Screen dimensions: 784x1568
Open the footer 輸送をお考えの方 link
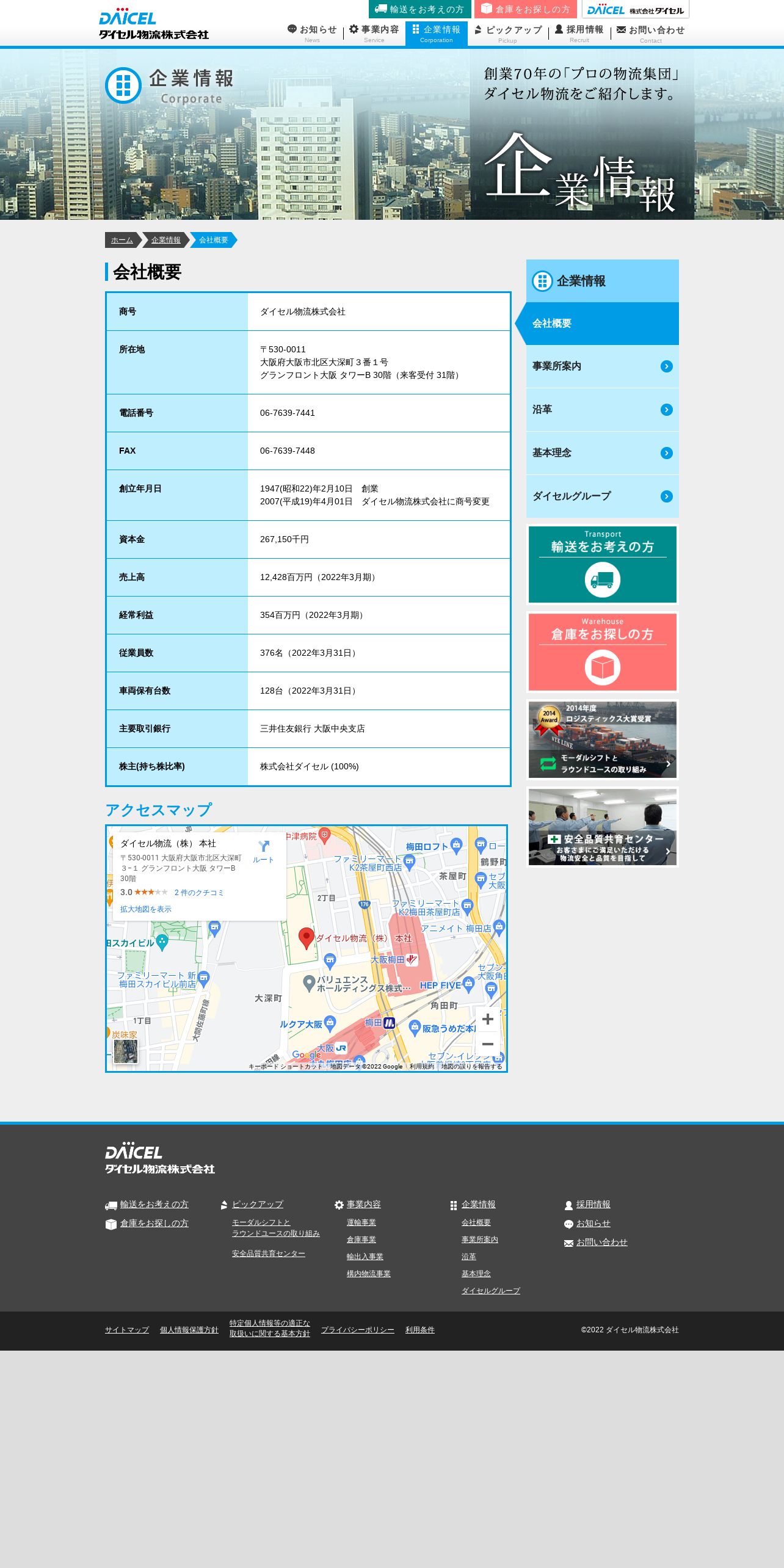click(154, 1204)
